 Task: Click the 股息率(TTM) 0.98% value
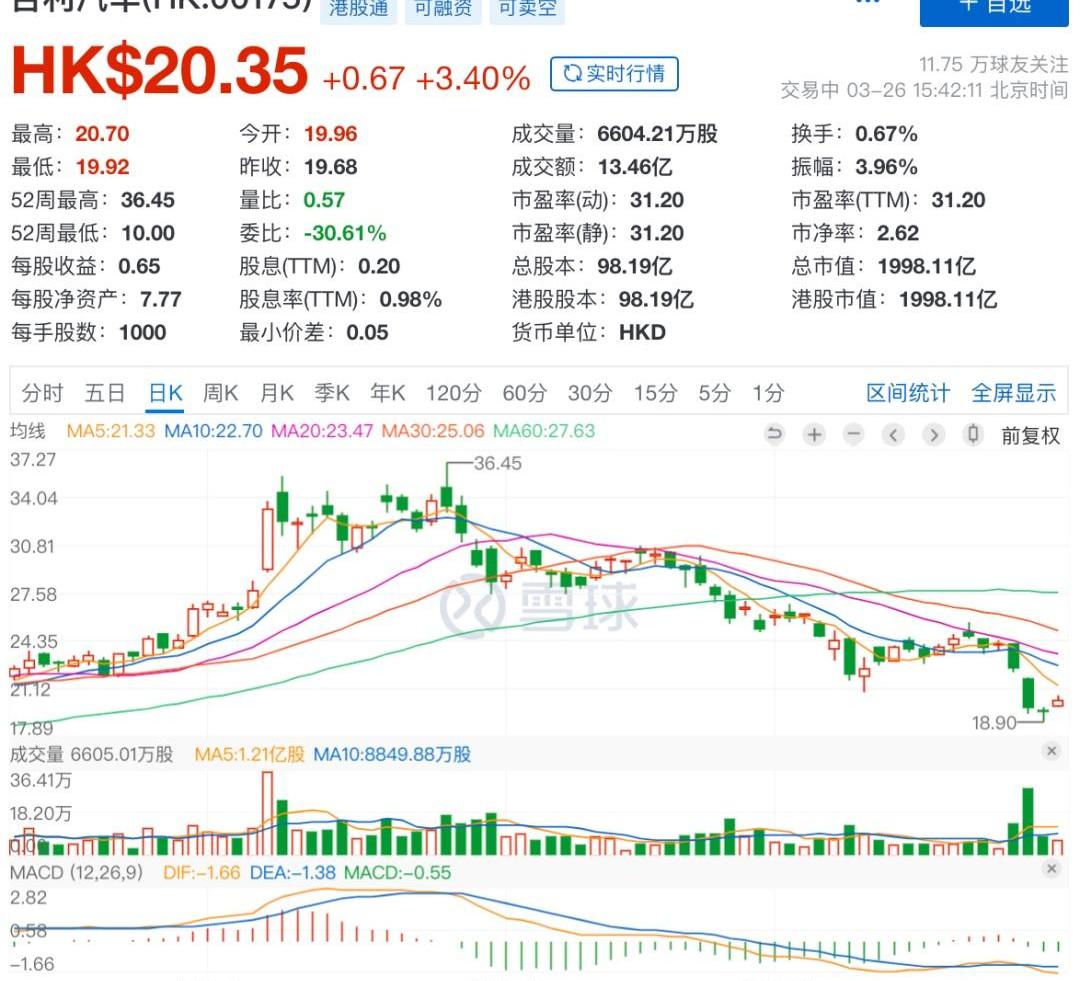(411, 300)
